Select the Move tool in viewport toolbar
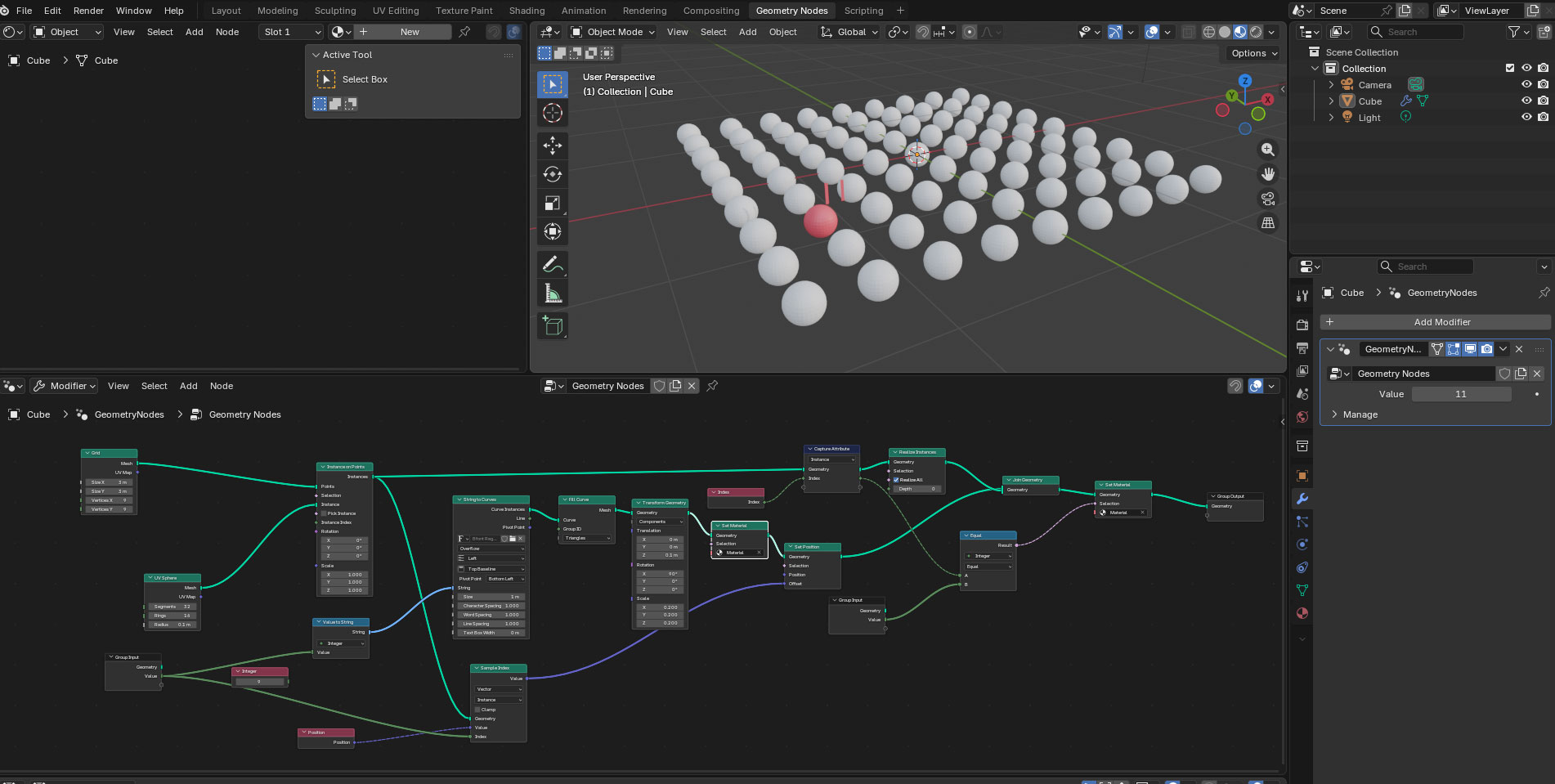Screen dimensions: 1555x784 (553, 146)
